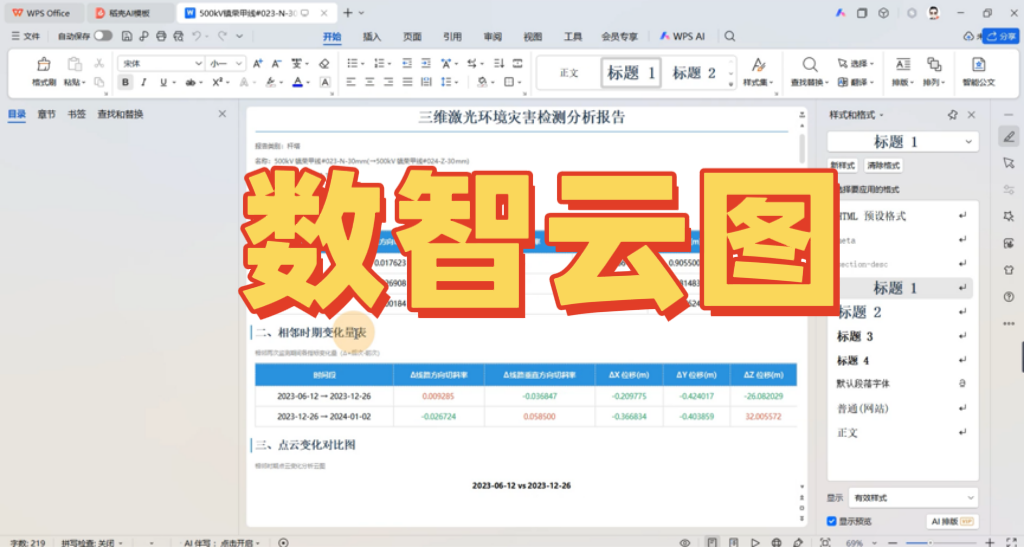Decrease font size with A- icon
This screenshot has width=1024, height=547.
pos(276,63)
